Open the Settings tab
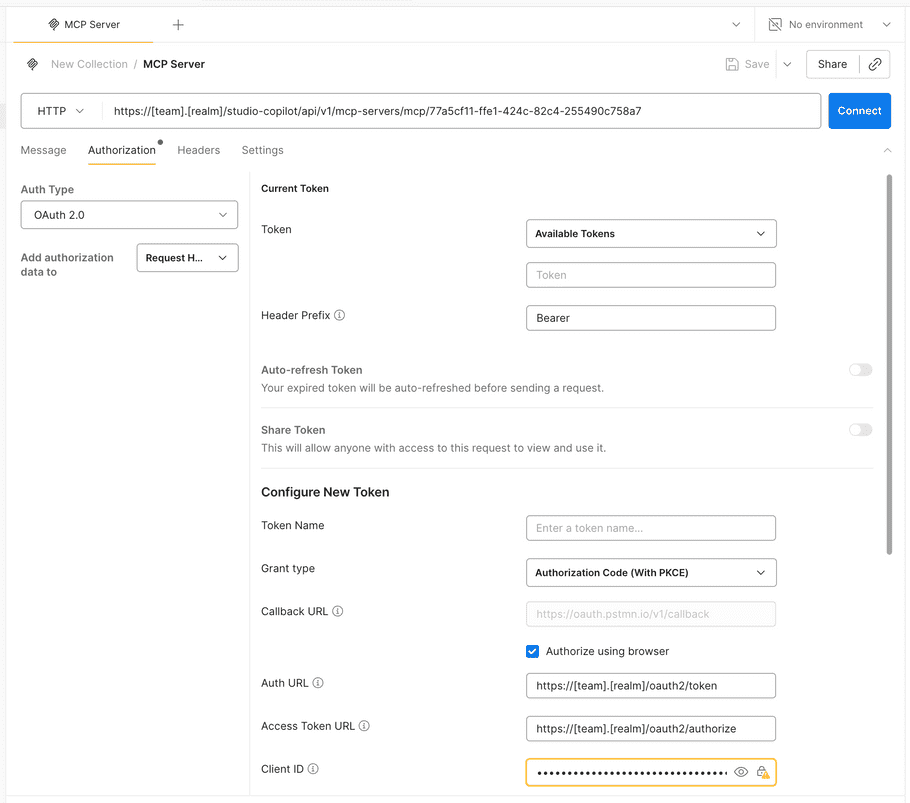910x803 pixels. point(262,150)
